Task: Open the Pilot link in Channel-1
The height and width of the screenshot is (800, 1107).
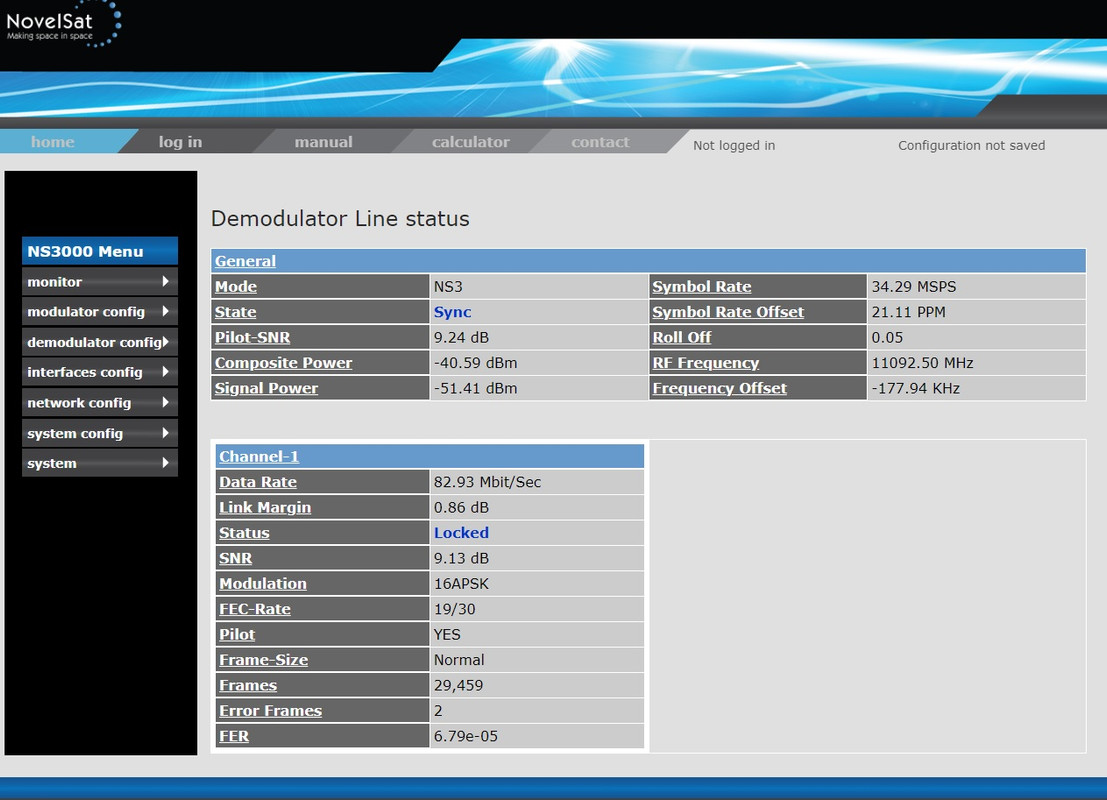Action: coord(237,634)
